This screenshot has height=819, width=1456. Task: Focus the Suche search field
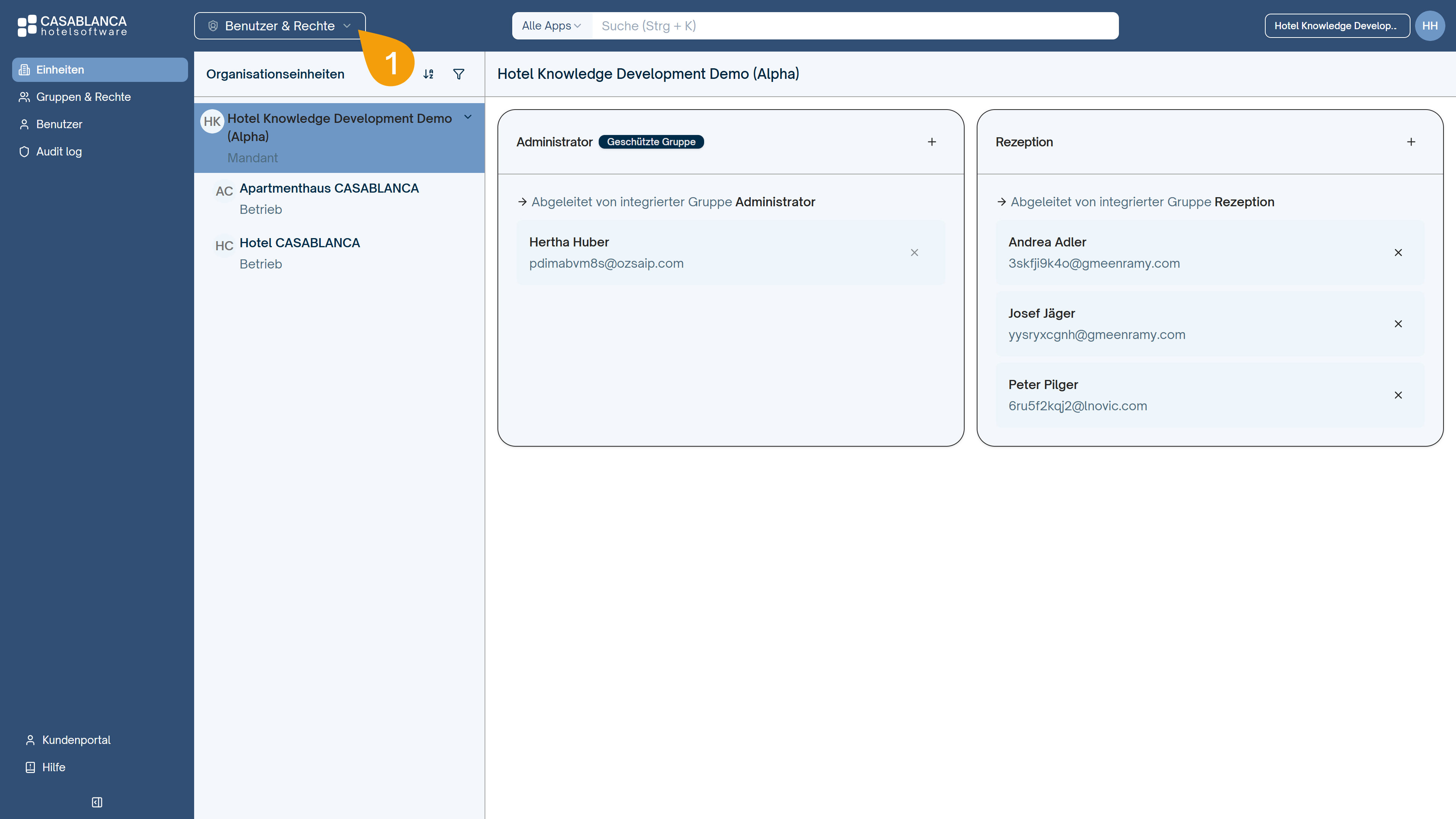click(x=855, y=26)
